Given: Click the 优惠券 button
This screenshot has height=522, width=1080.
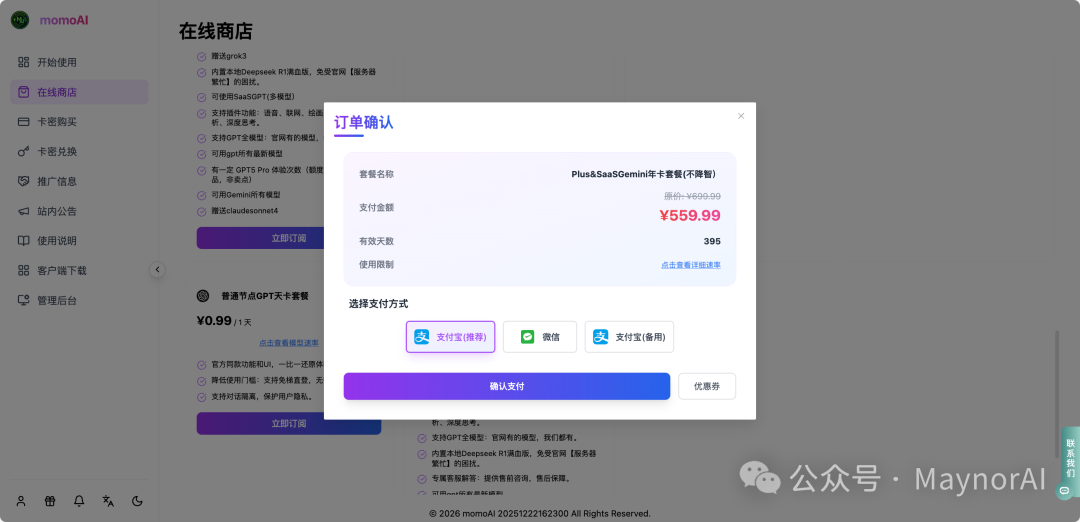Looking at the screenshot, I should [707, 386].
